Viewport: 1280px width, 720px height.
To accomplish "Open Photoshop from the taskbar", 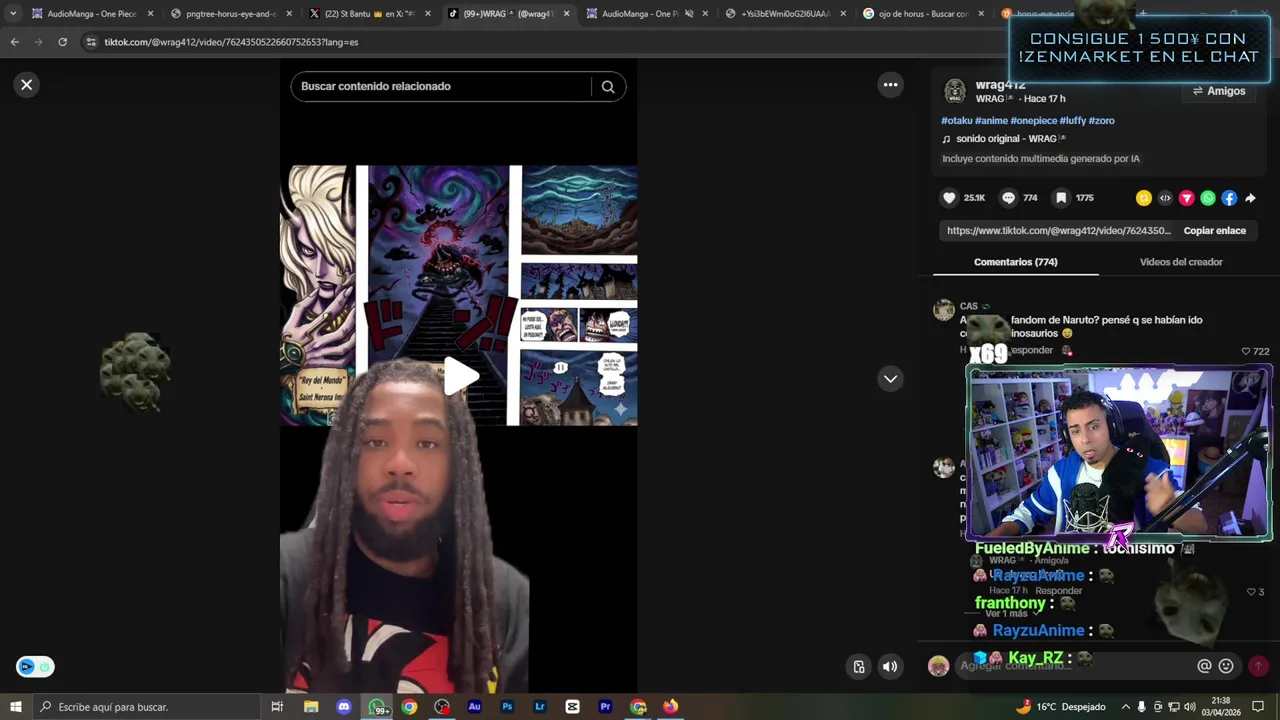I will [x=507, y=707].
